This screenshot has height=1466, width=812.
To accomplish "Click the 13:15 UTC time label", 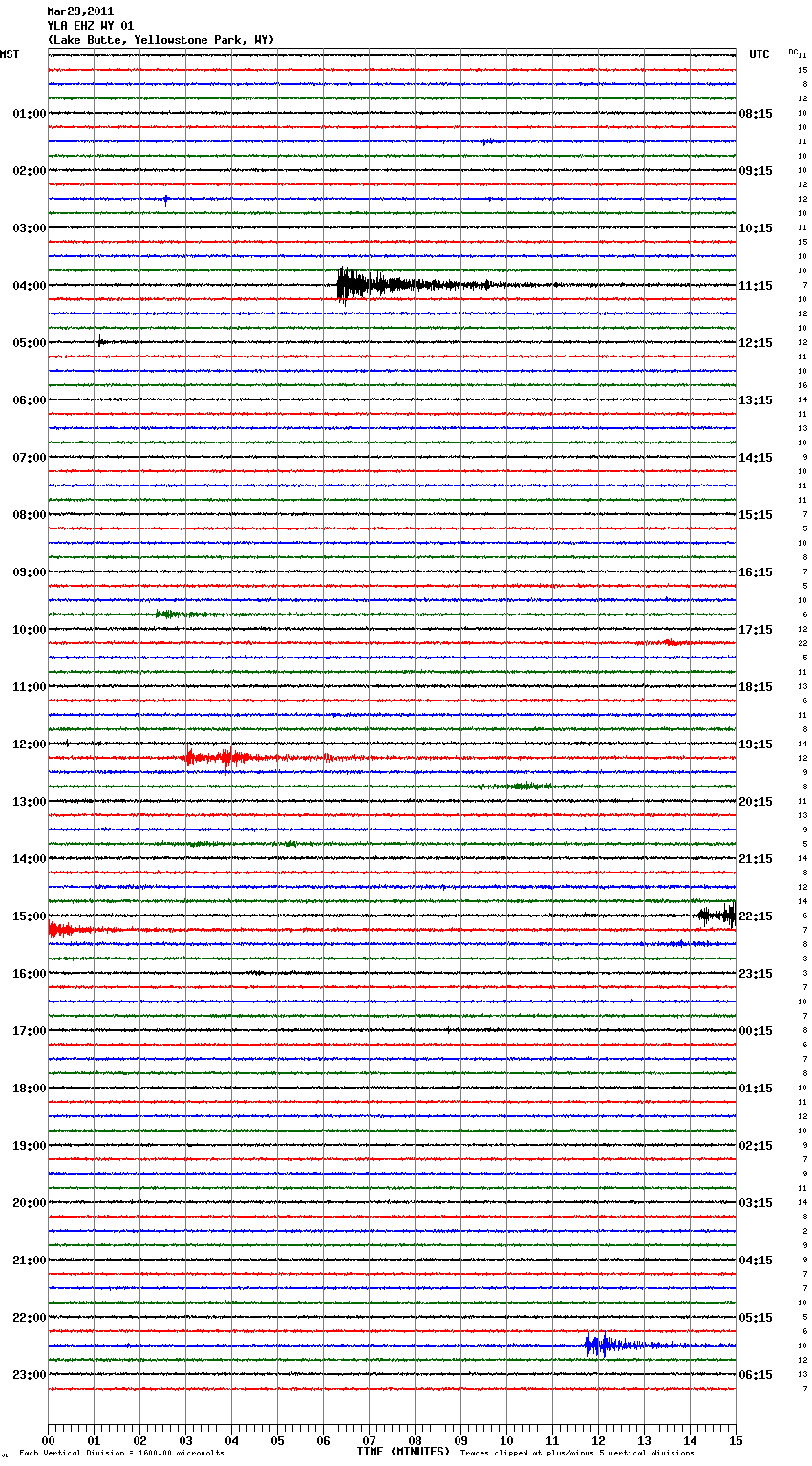I will 756,400.
